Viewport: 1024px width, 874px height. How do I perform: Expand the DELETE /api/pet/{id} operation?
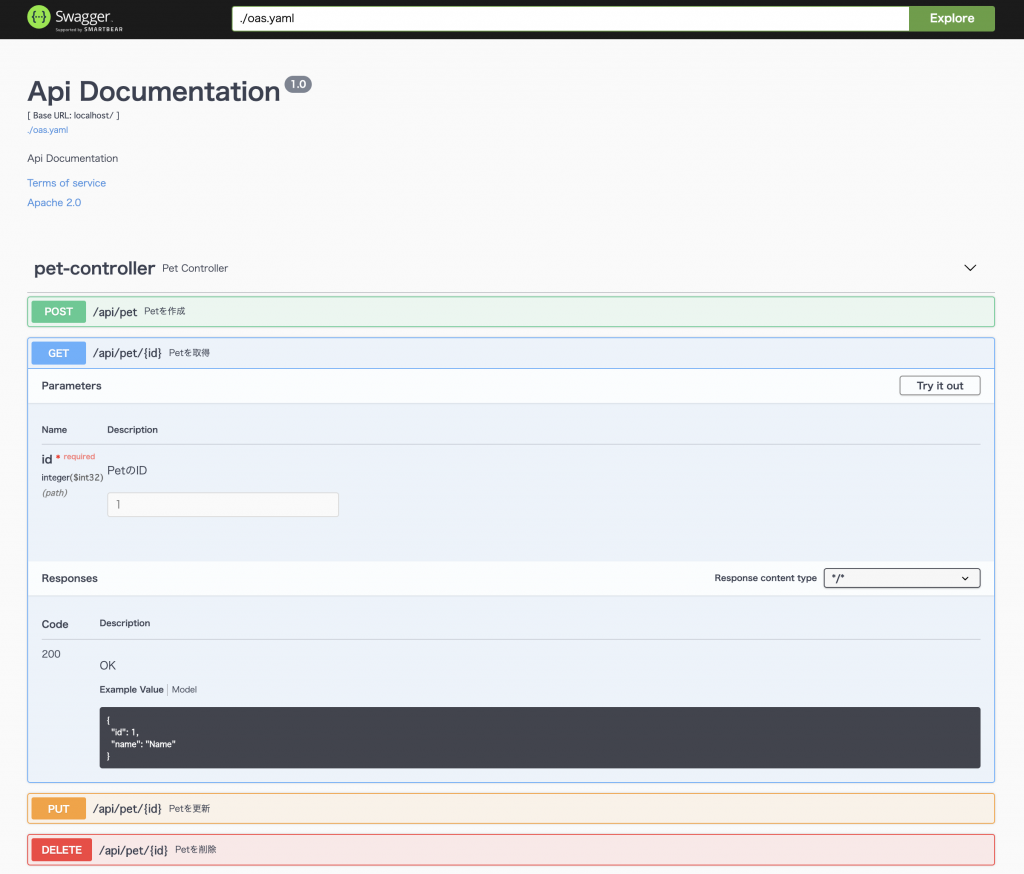click(x=510, y=850)
